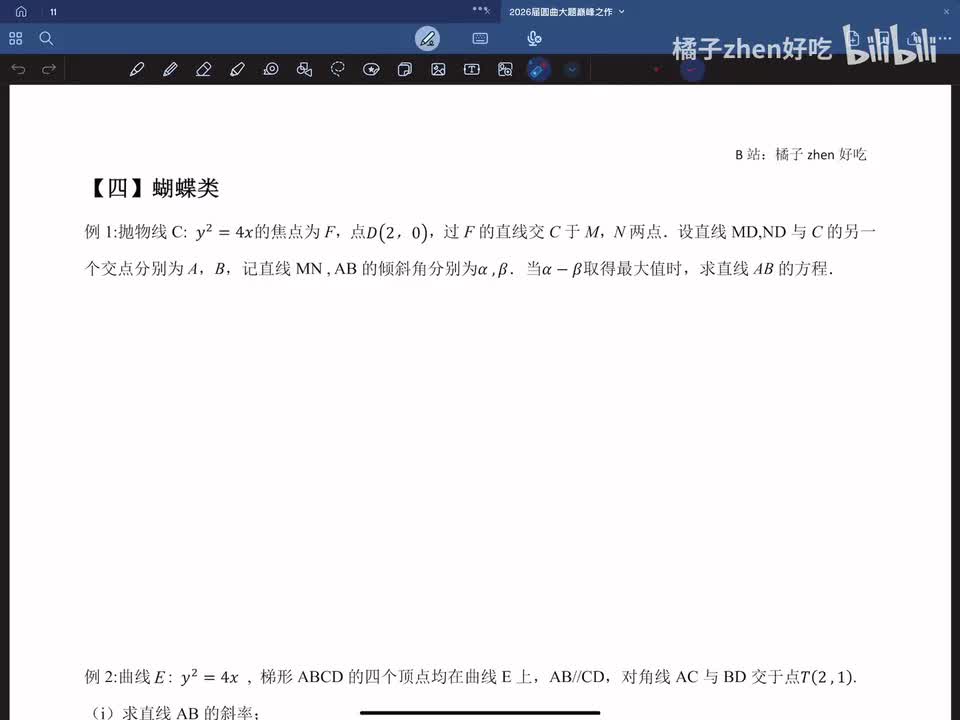
Task: Go to the home library icon
Action: 21,12
